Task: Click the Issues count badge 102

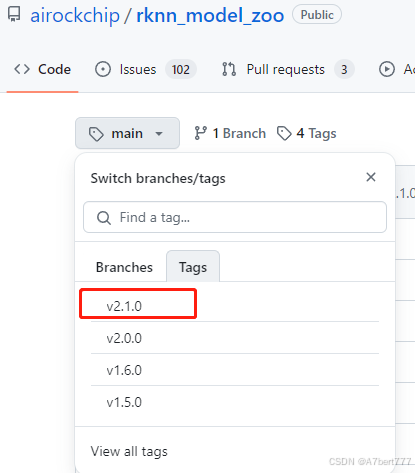Action: pyautogui.click(x=181, y=69)
